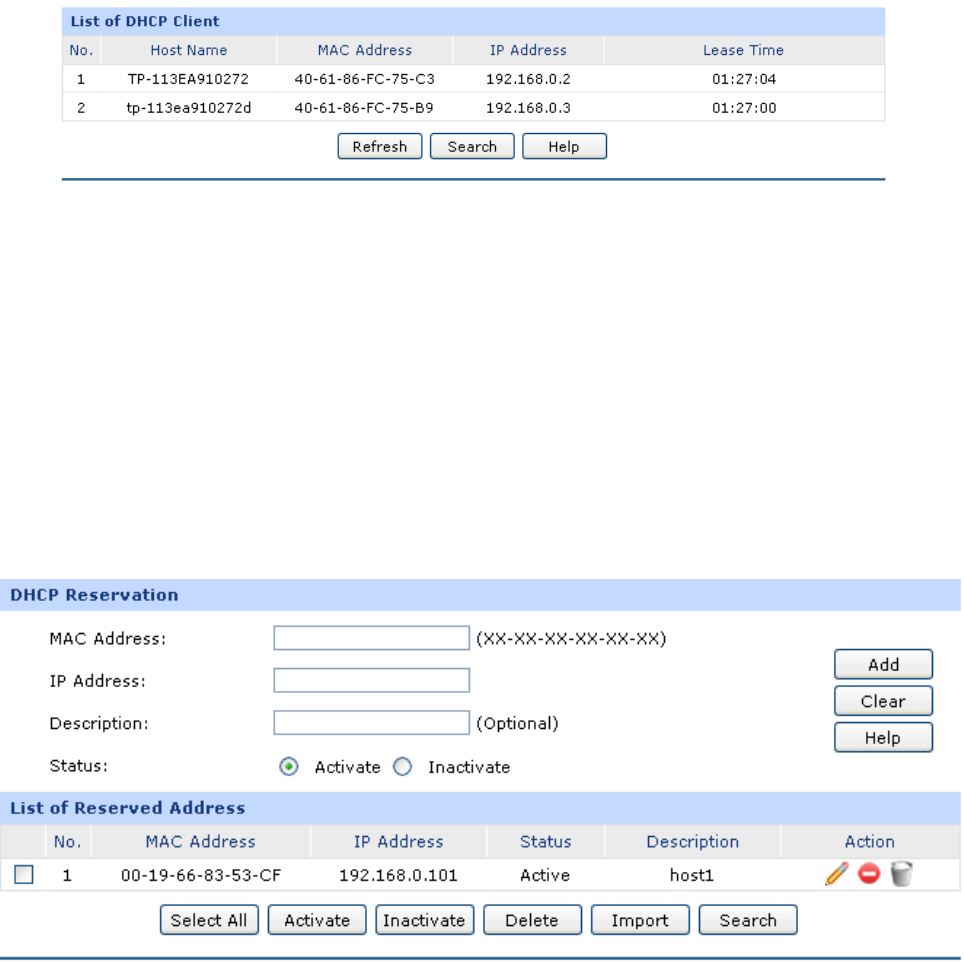Viewport: 964px width, 963px height.
Task: Click the Host Name column header
Action: [x=189, y=50]
